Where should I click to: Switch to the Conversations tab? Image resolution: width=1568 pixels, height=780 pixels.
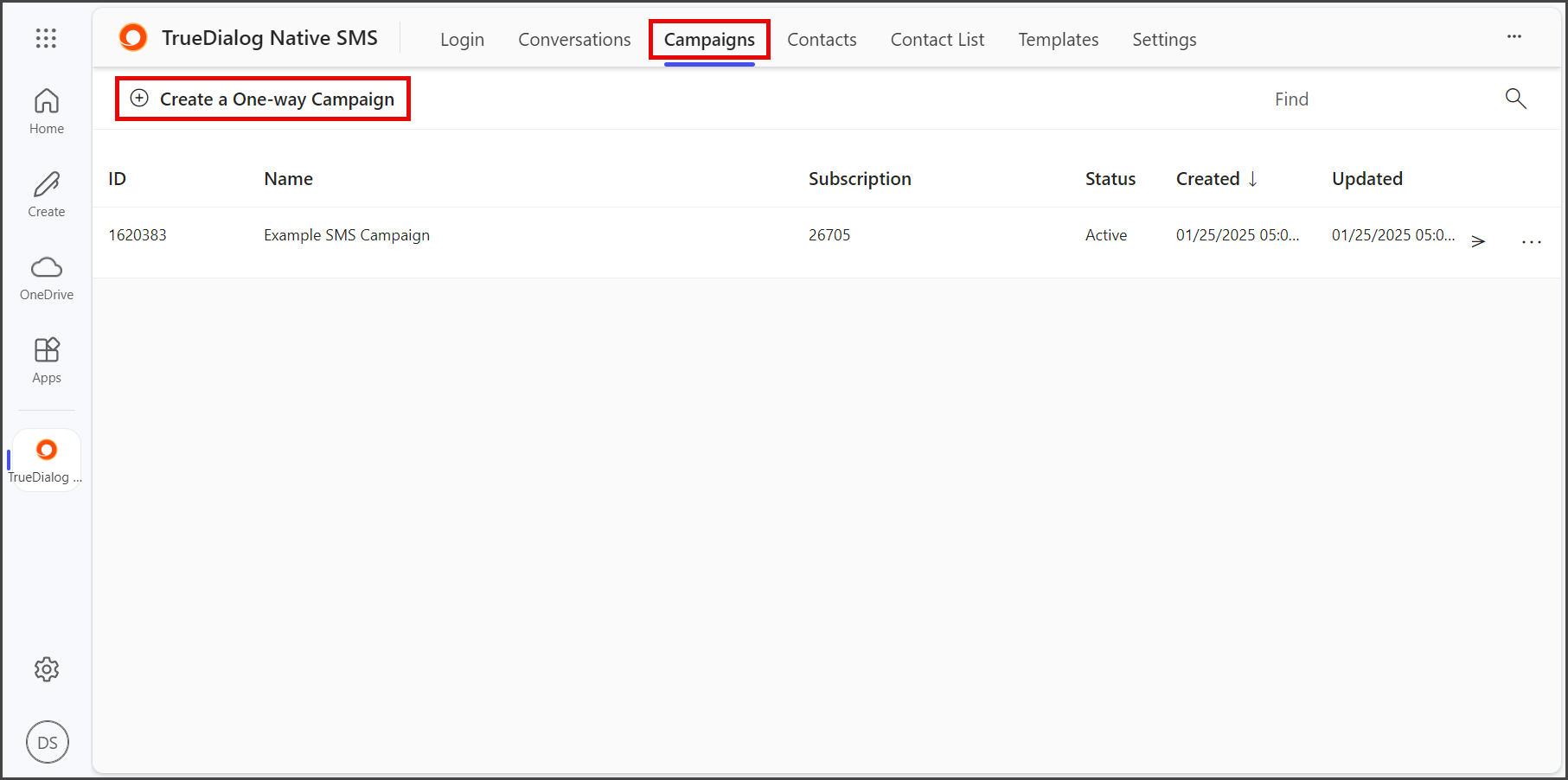click(x=574, y=40)
